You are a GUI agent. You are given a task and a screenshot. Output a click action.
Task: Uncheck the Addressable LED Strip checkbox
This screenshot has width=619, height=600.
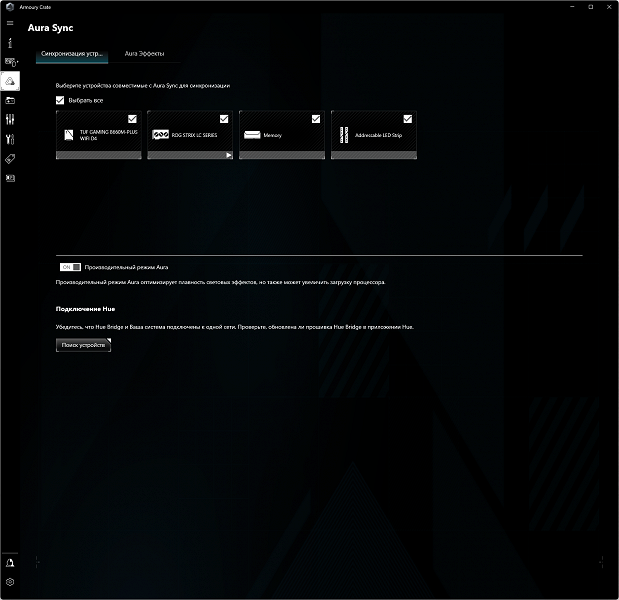[408, 119]
